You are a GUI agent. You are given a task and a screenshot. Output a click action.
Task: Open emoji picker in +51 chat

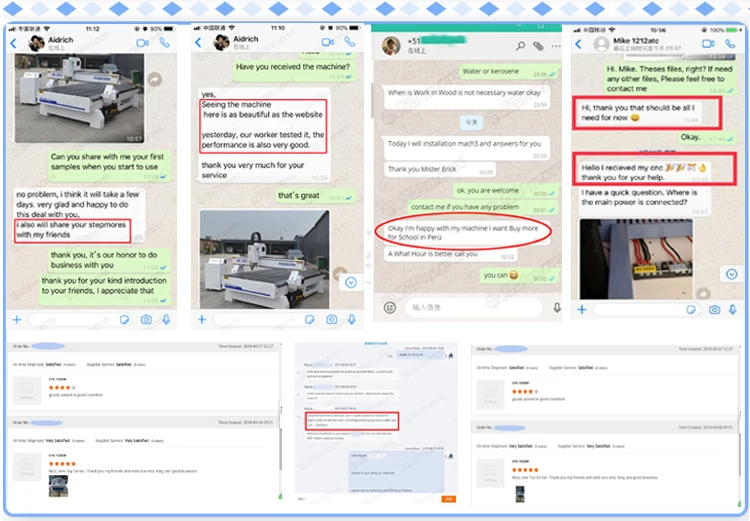pos(390,308)
